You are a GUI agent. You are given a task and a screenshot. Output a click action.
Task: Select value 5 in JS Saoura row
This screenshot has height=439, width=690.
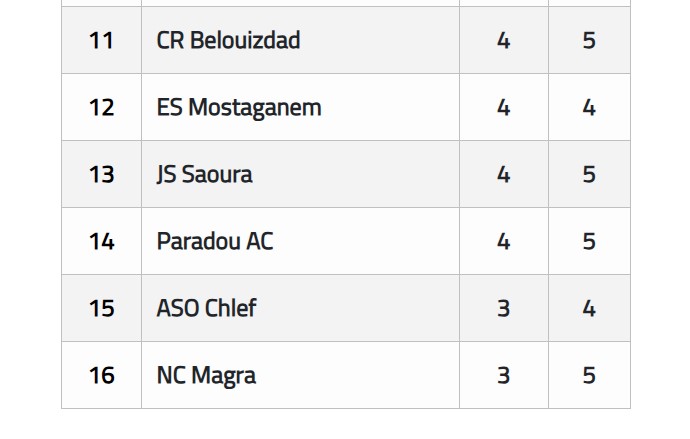pyautogui.click(x=589, y=174)
